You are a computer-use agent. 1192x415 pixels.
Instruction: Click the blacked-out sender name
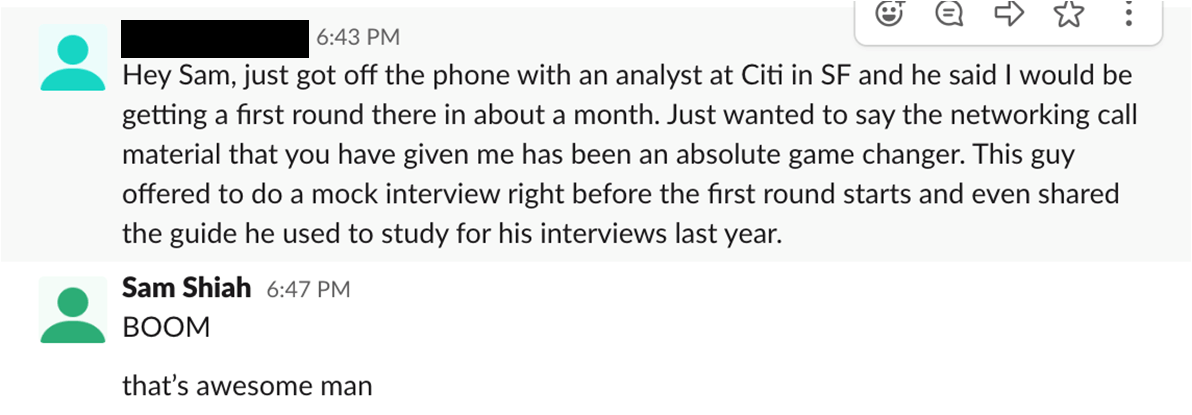(215, 39)
